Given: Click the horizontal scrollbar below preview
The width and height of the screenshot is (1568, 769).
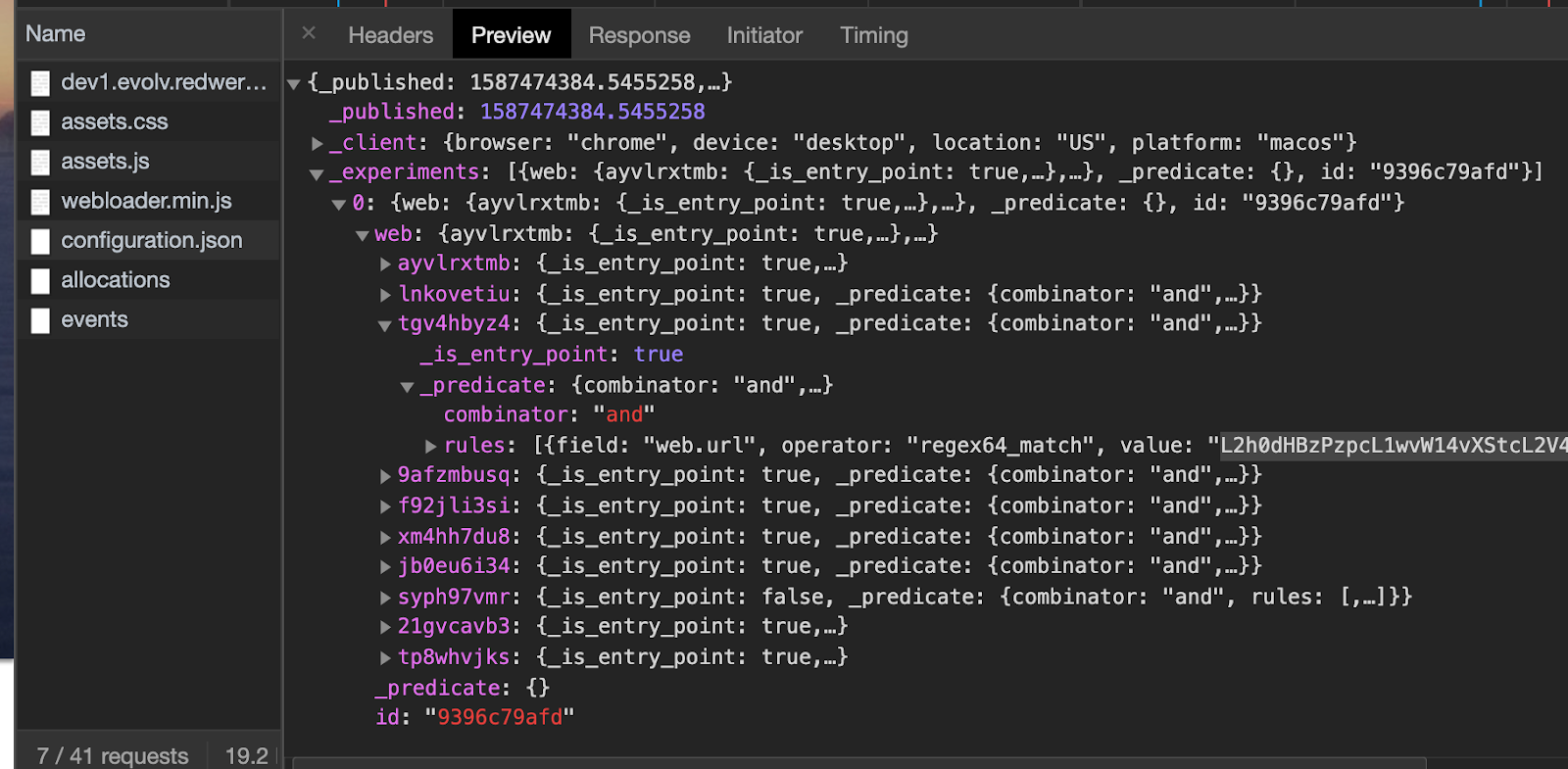Looking at the screenshot, I should 858,762.
